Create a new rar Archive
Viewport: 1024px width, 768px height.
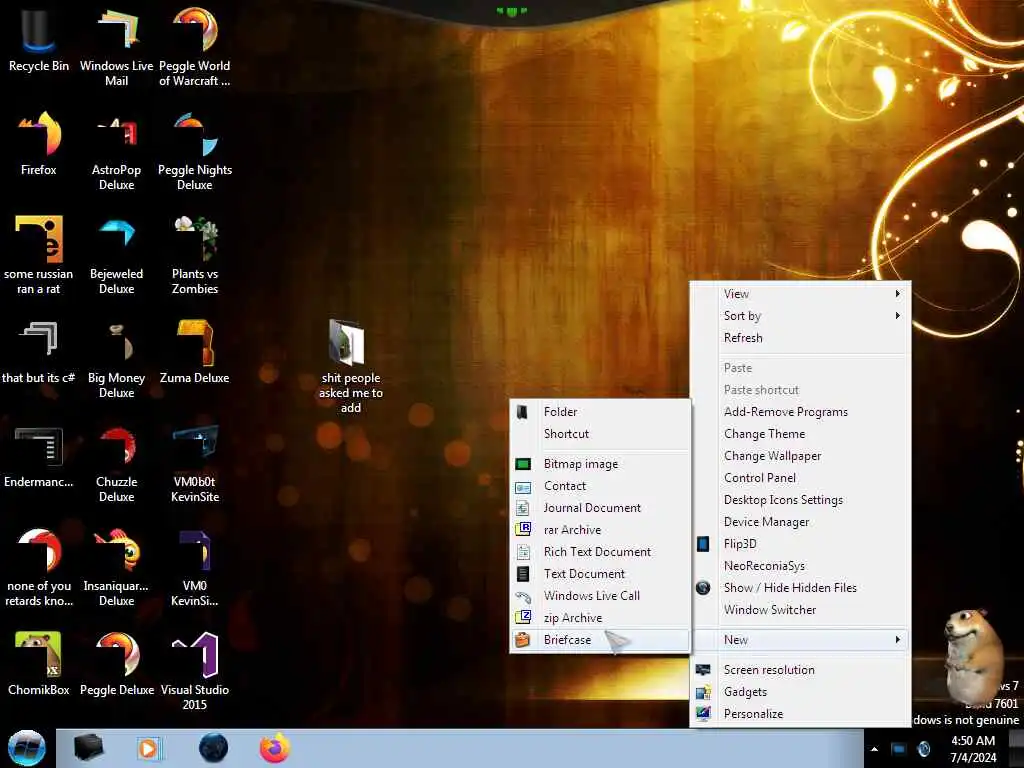[x=600, y=530]
